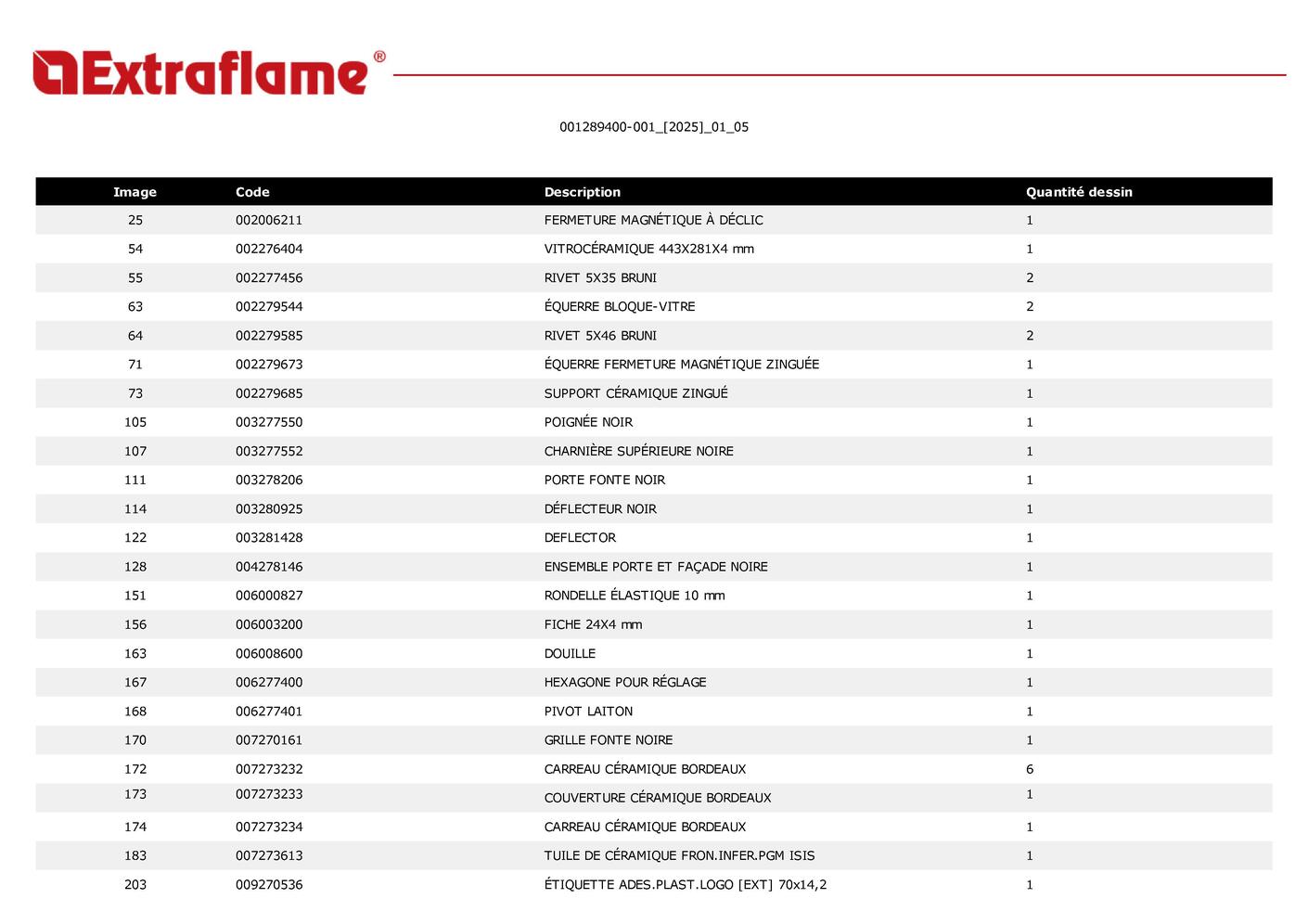Click the PORTE FONTE NOIR row text
Image resolution: width=1308 pixels, height=924 pixels.
point(604,480)
